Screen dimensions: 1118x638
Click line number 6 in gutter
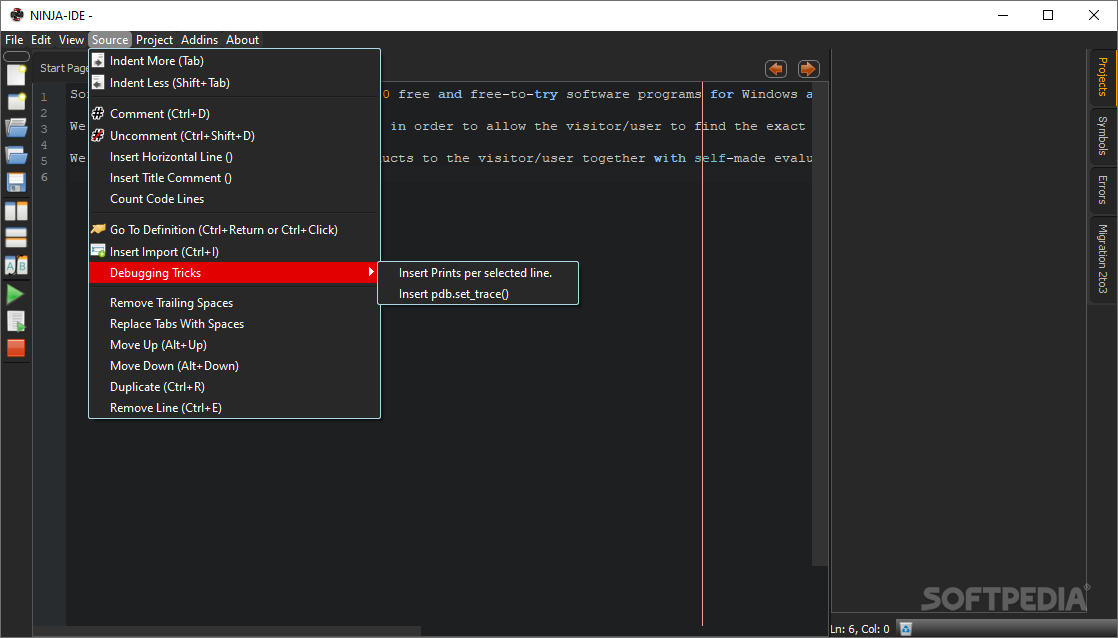pyautogui.click(x=44, y=177)
